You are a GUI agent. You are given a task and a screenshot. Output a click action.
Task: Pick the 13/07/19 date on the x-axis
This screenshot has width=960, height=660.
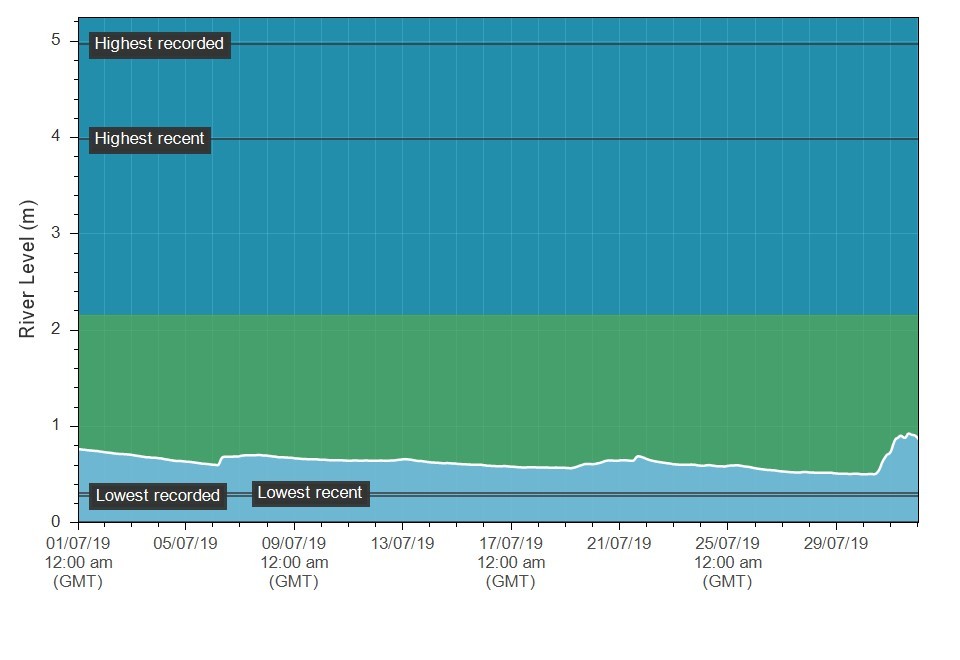click(x=402, y=544)
